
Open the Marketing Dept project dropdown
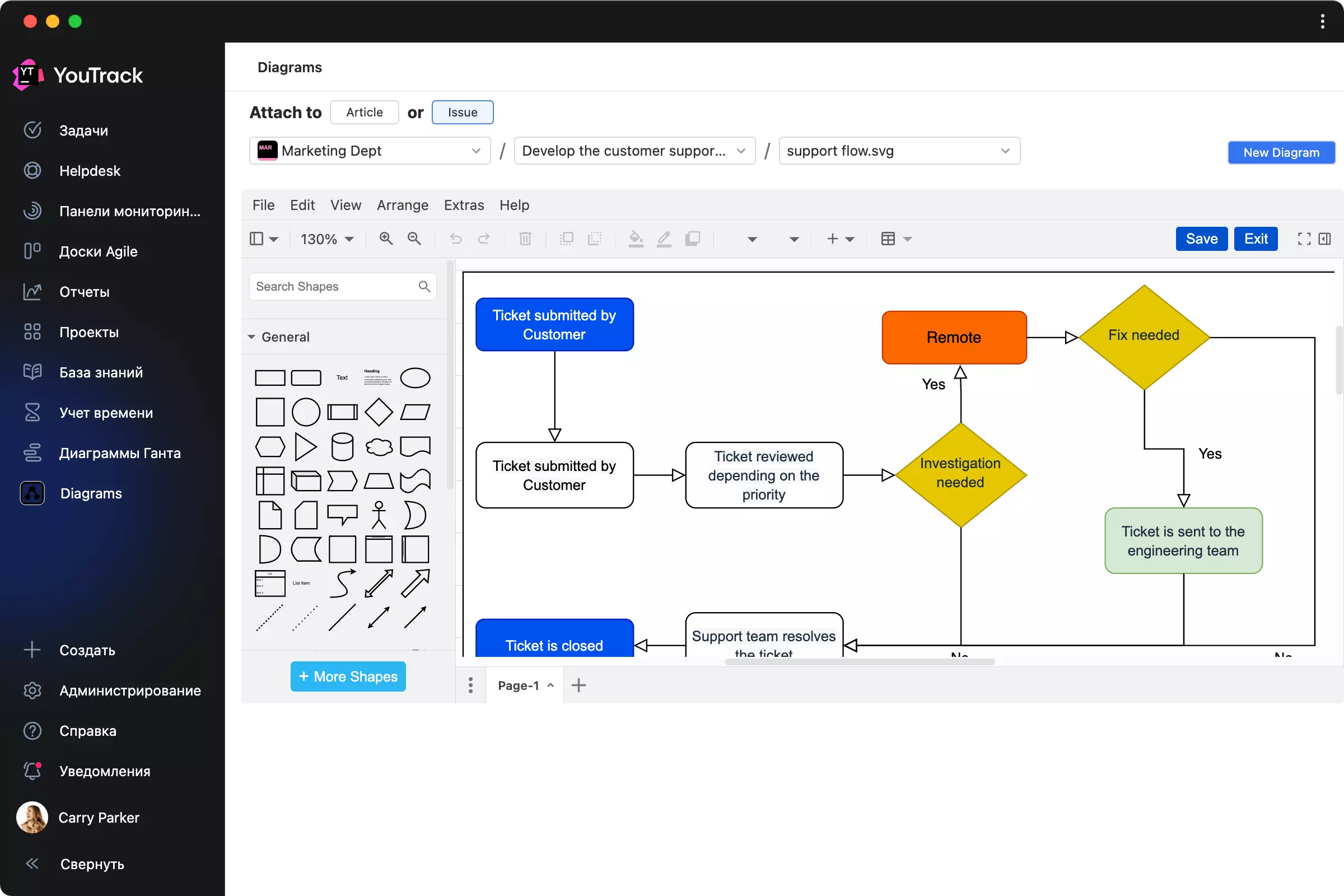[370, 151]
